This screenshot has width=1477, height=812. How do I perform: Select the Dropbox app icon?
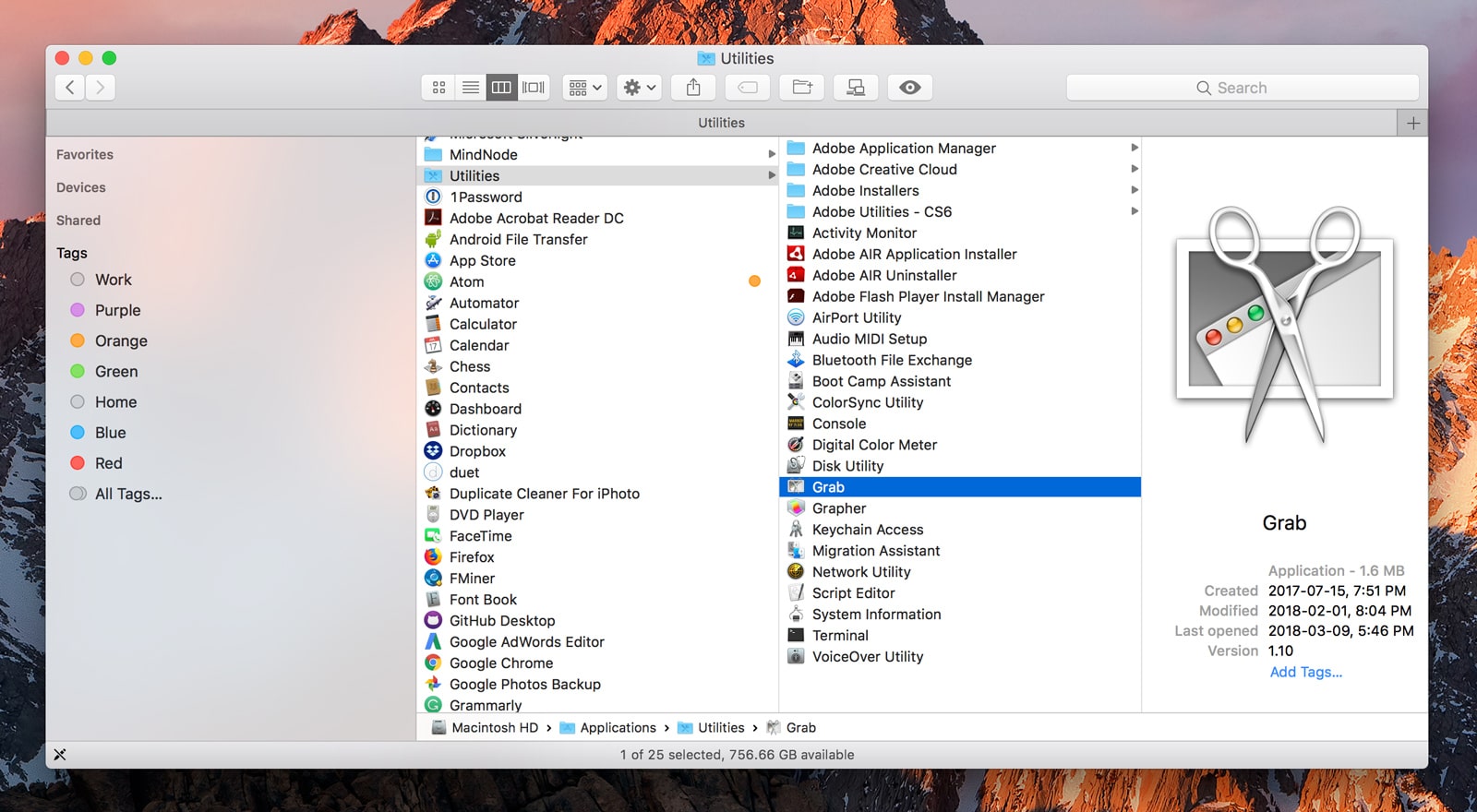point(433,451)
